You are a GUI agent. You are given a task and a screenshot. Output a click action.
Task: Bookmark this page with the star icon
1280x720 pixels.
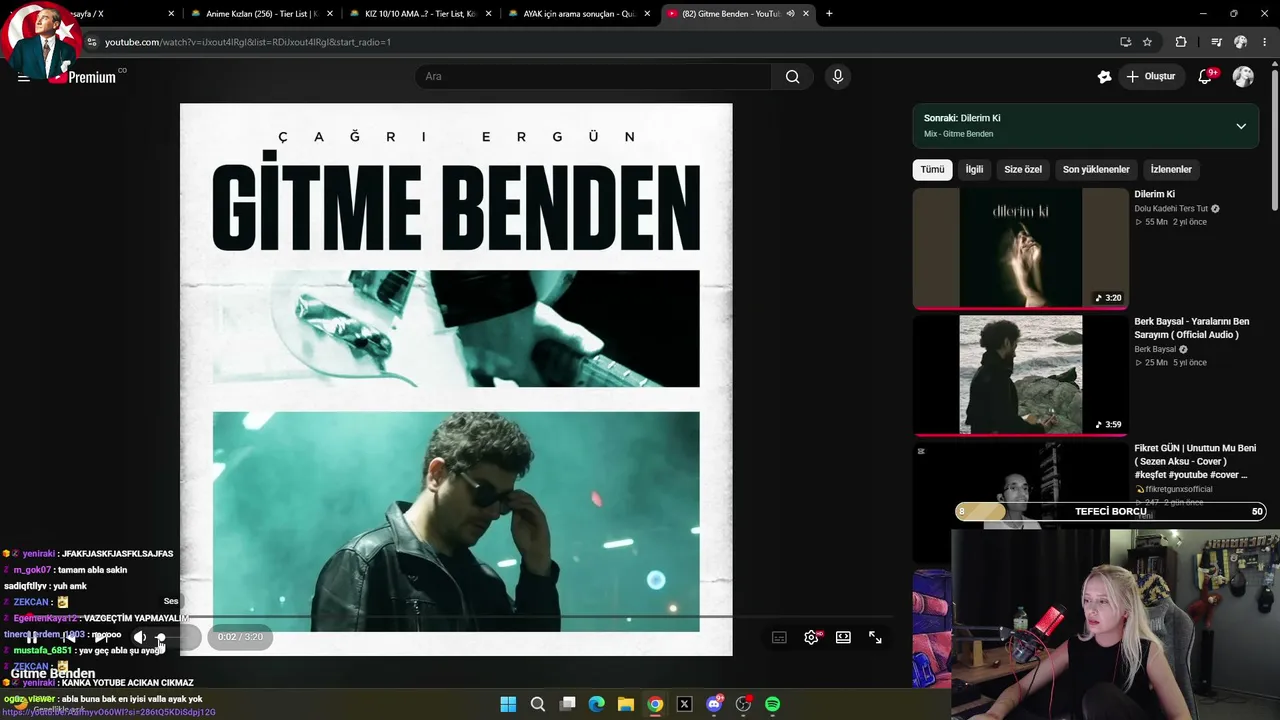(x=1147, y=42)
